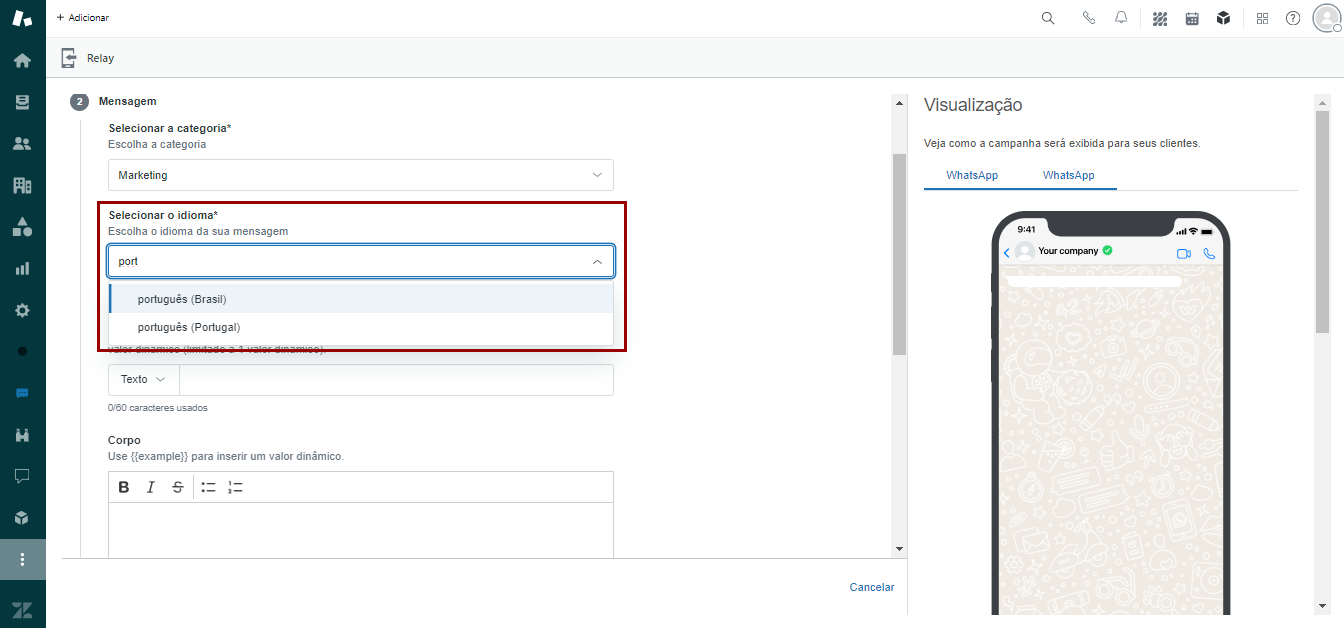Click the Adicionar button in header
The height and width of the screenshot is (628, 1344).
pos(83,18)
